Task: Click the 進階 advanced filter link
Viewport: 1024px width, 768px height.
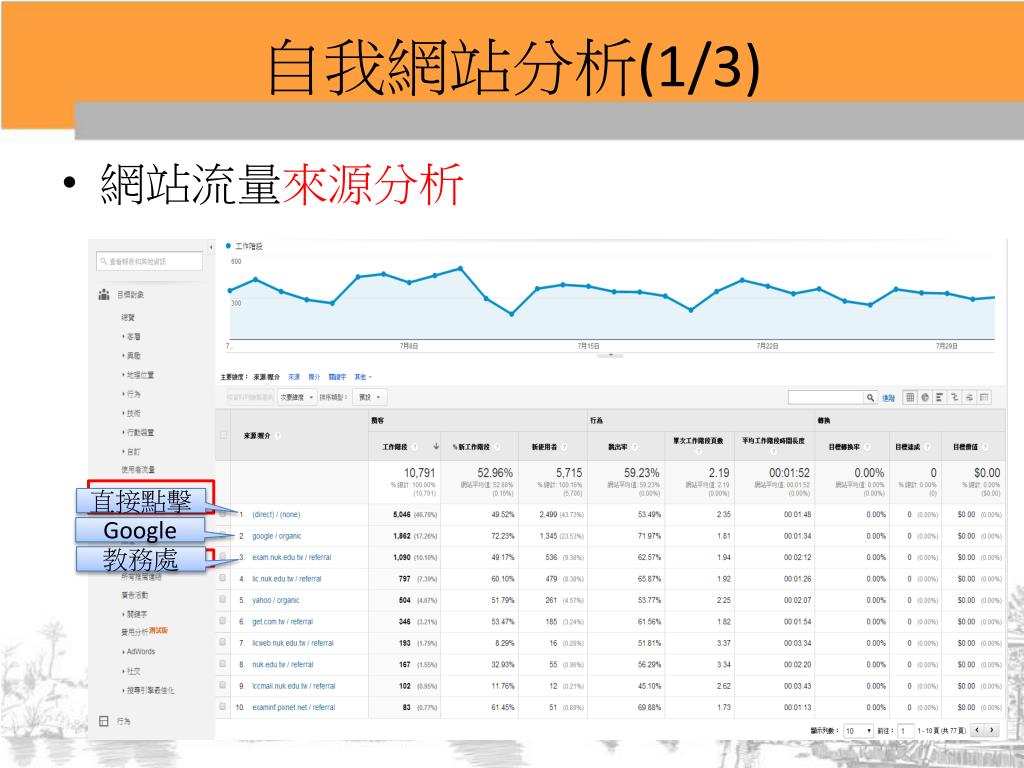Action: click(888, 398)
